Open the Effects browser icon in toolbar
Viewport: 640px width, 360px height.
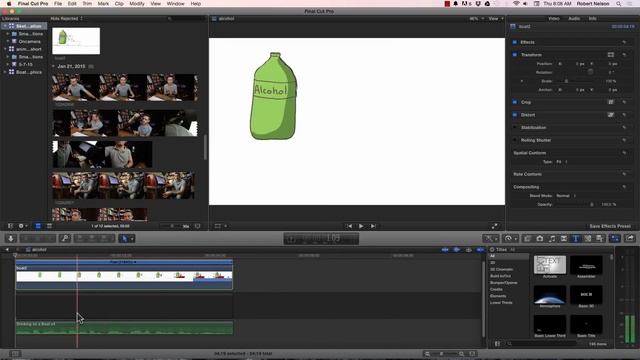click(527, 238)
